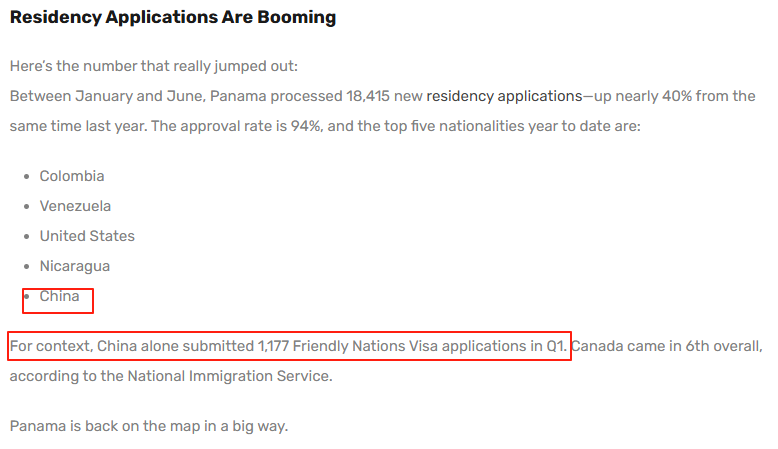The image size is (778, 449).
Task: Click the United States list entry
Action: 87,236
